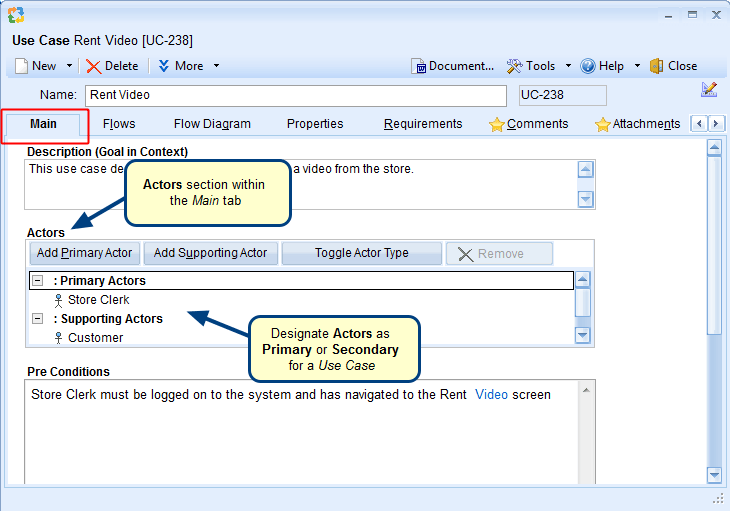Open the Flow Diagram tab

tap(212, 124)
